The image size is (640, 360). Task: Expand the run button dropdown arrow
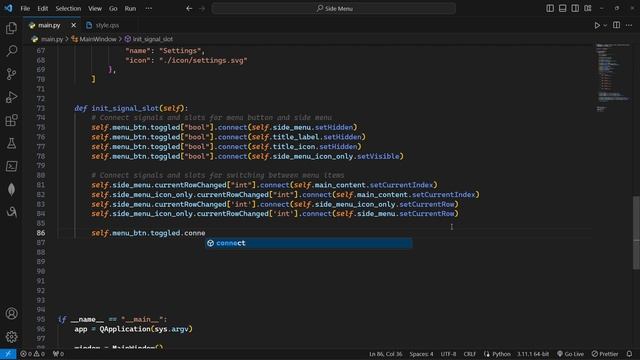[605, 25]
